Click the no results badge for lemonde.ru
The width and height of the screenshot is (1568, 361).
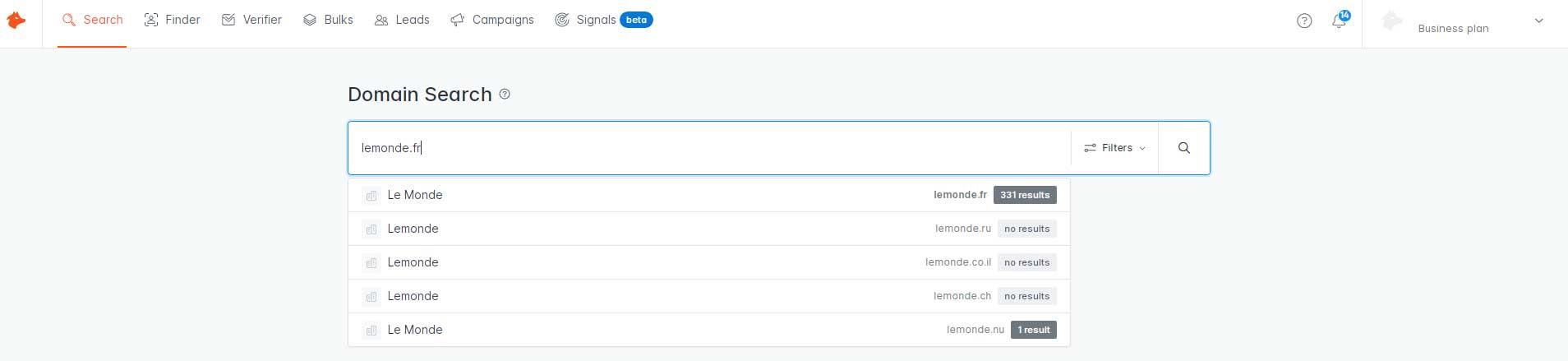tap(1027, 229)
